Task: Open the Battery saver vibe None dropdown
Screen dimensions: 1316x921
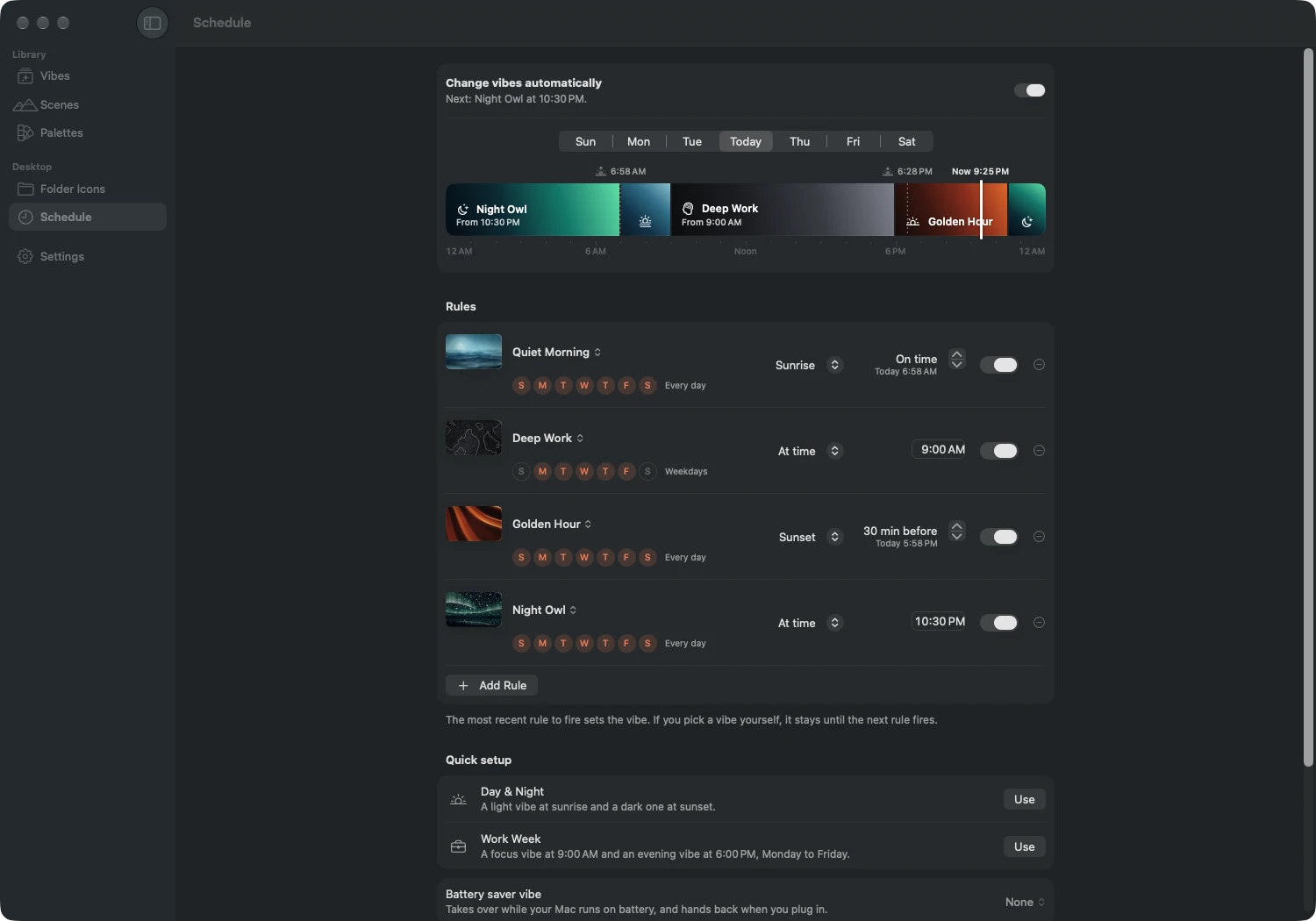Action: 1025,902
